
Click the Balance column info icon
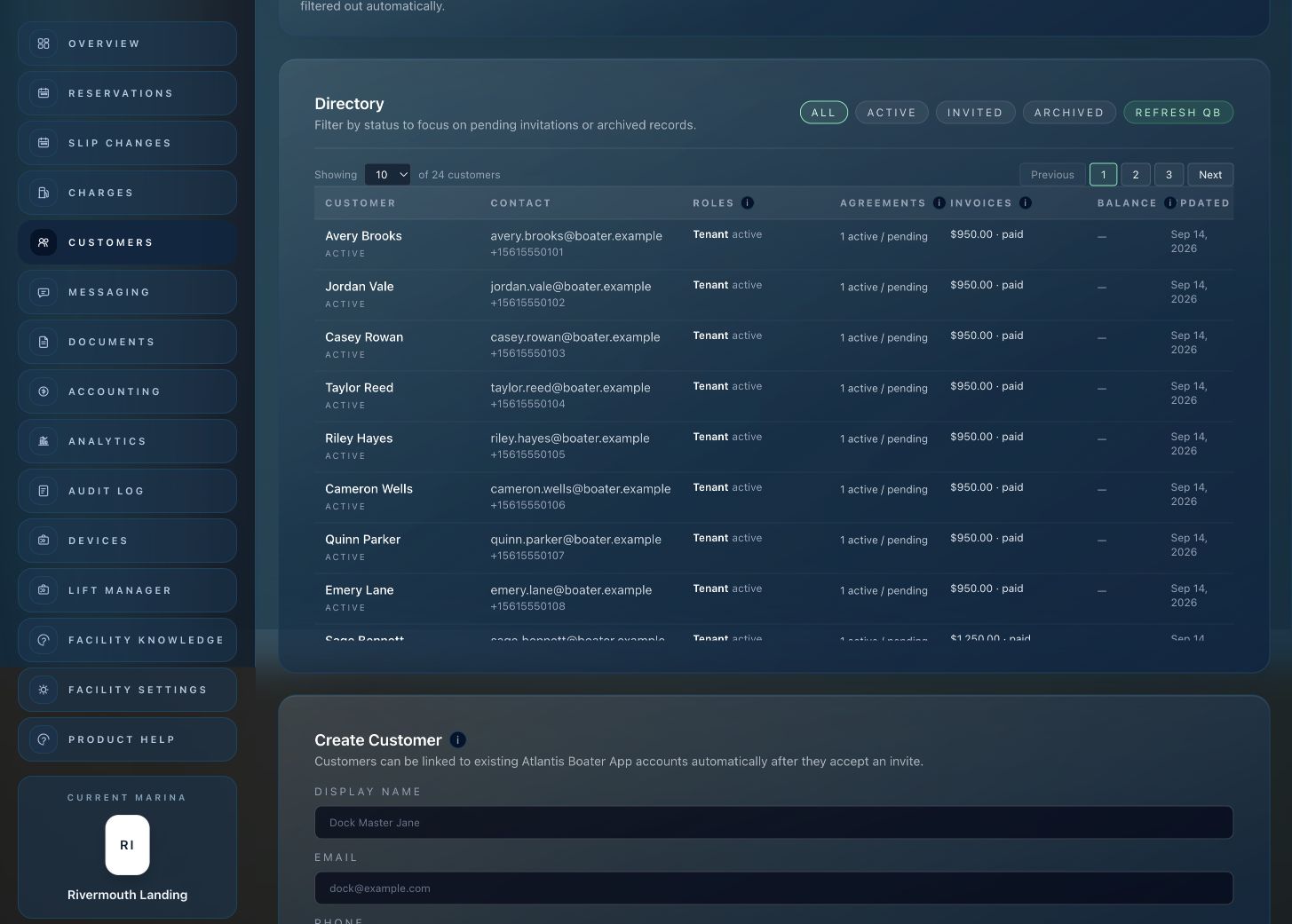(x=1170, y=203)
